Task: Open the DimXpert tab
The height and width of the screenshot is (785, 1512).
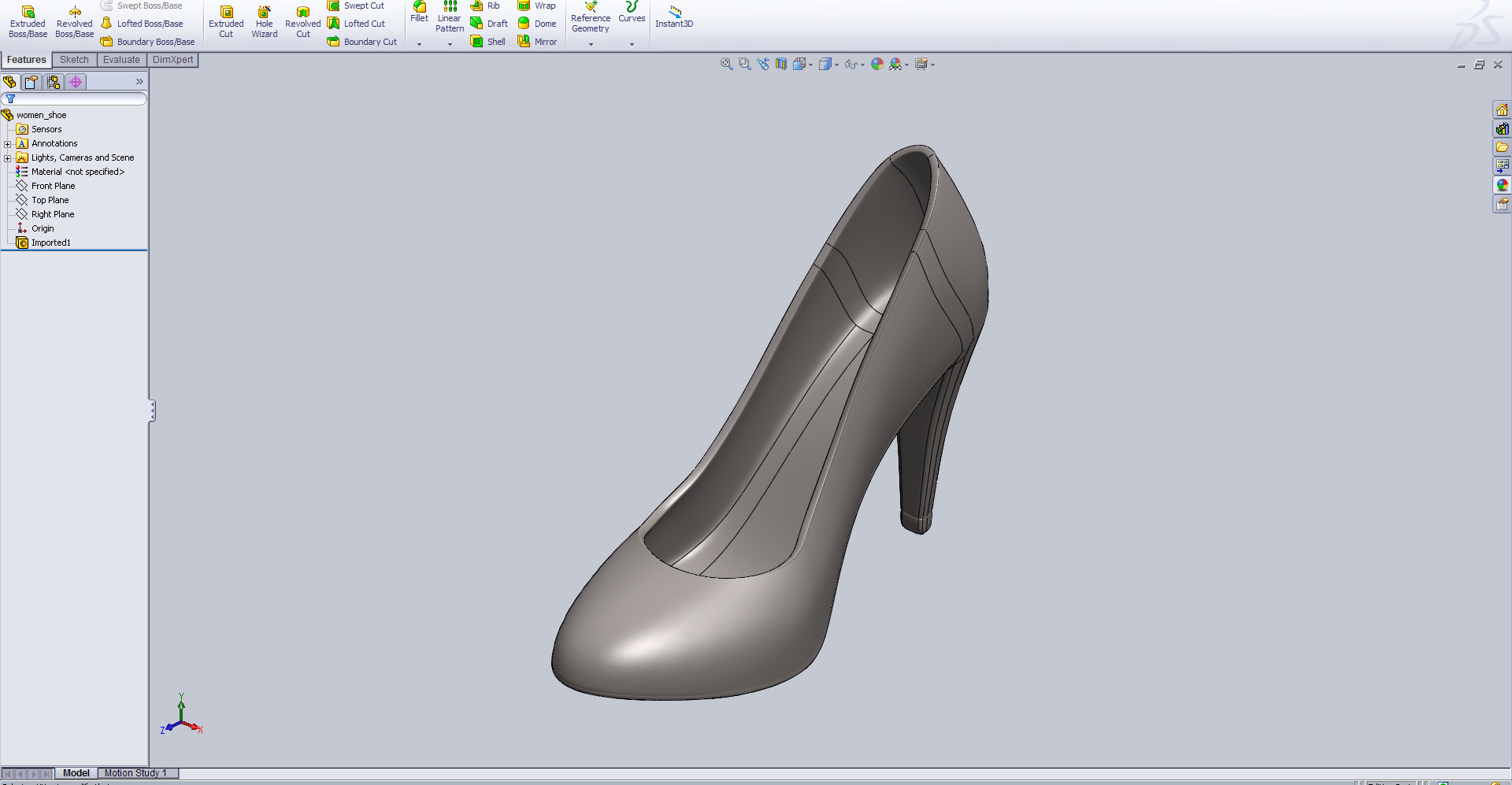Action: tap(172, 59)
